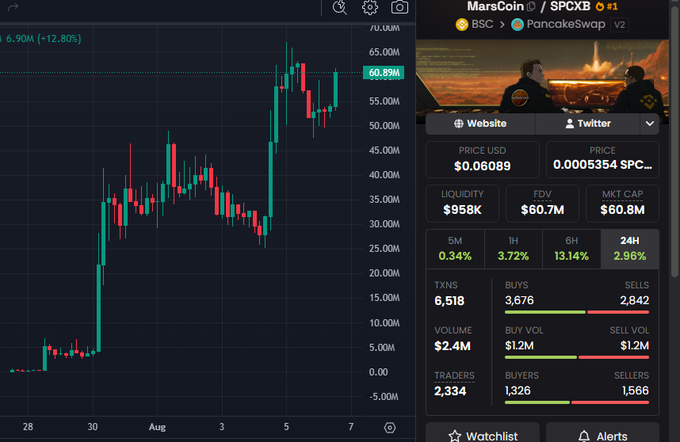
Task: Click the SELLERS count 1,566
Action: point(635,391)
